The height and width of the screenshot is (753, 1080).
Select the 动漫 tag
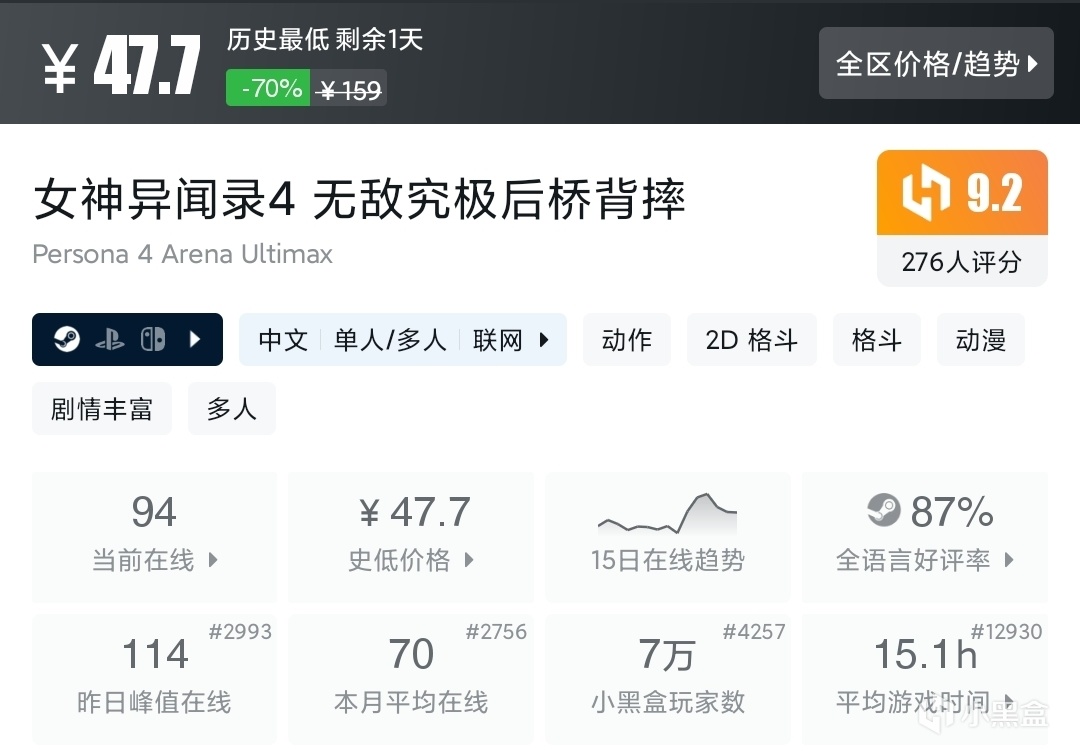980,340
